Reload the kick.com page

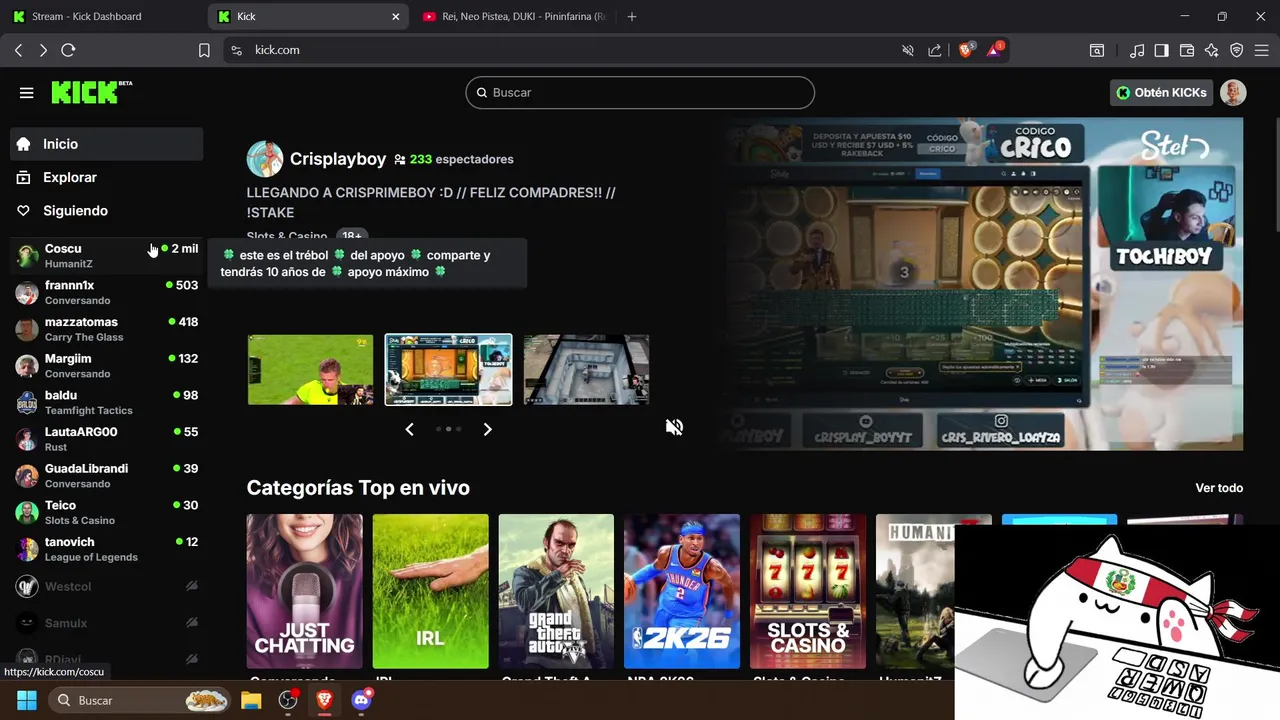[68, 50]
